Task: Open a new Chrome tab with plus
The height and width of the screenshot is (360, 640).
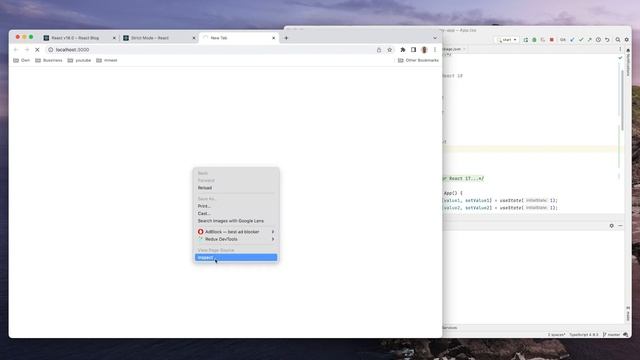Action: [x=286, y=38]
